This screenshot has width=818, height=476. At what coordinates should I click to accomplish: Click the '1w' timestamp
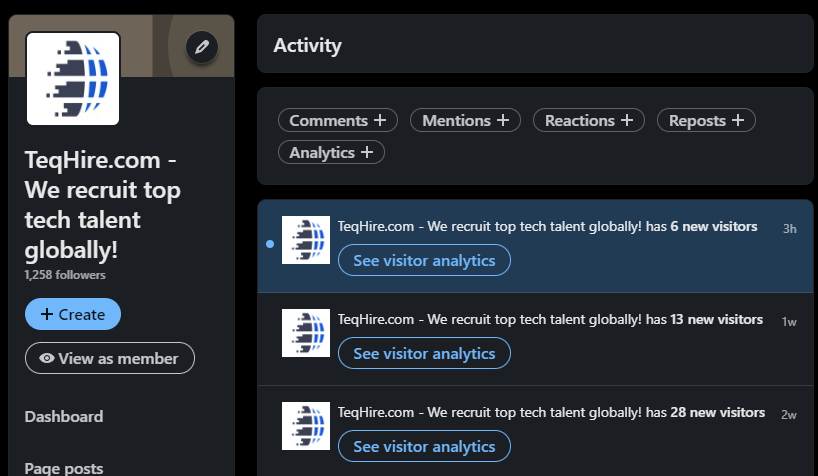pos(789,322)
